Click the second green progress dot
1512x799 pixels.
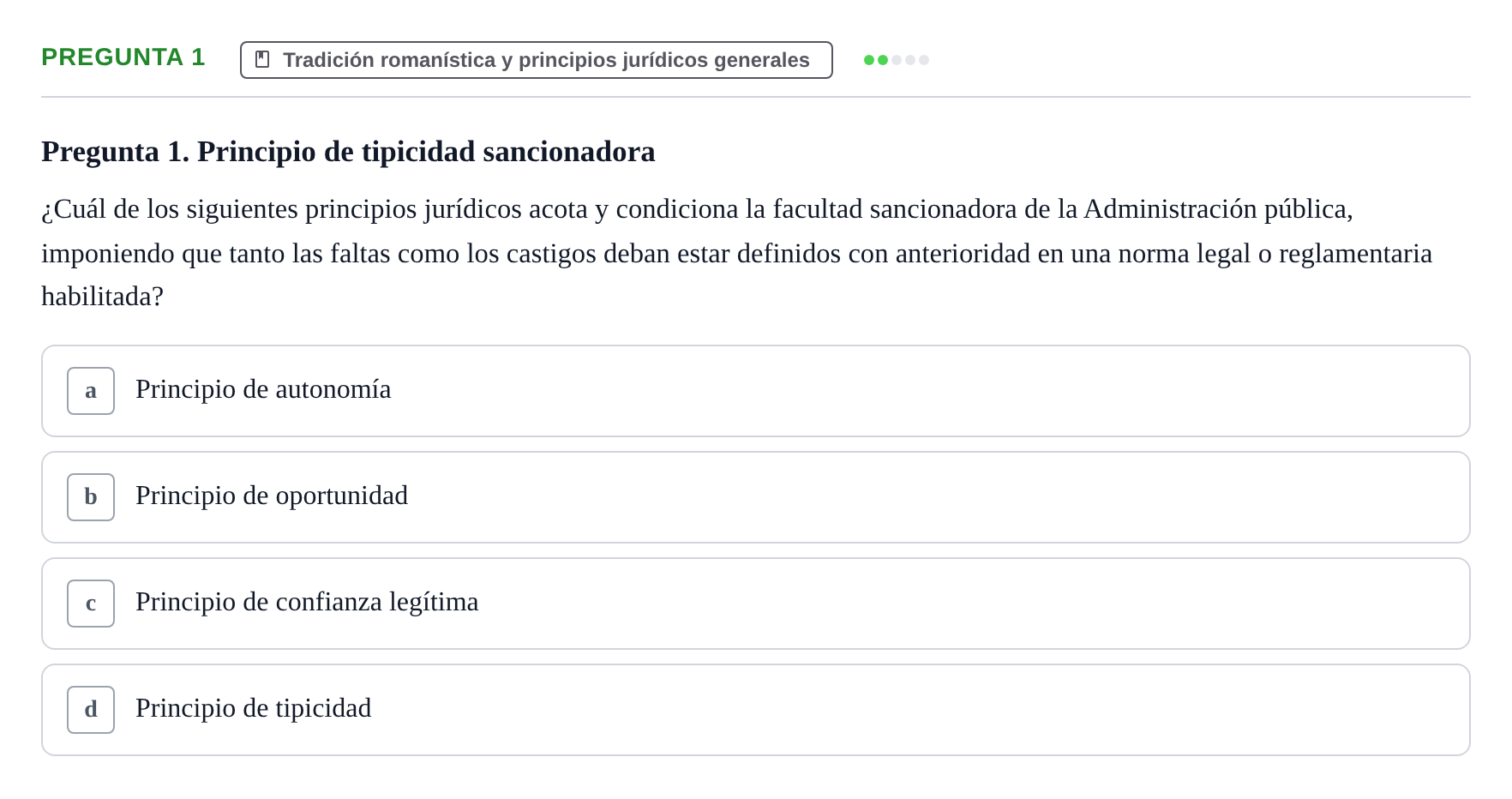pos(883,60)
